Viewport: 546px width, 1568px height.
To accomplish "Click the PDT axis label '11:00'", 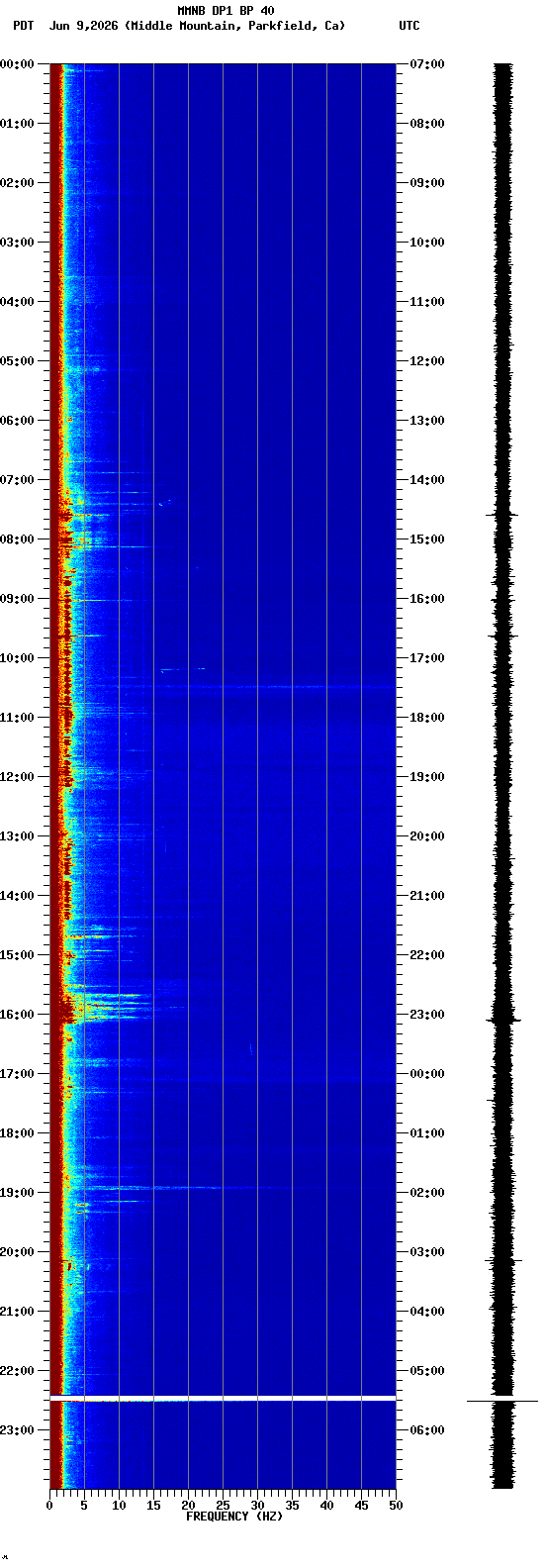I will [17, 718].
